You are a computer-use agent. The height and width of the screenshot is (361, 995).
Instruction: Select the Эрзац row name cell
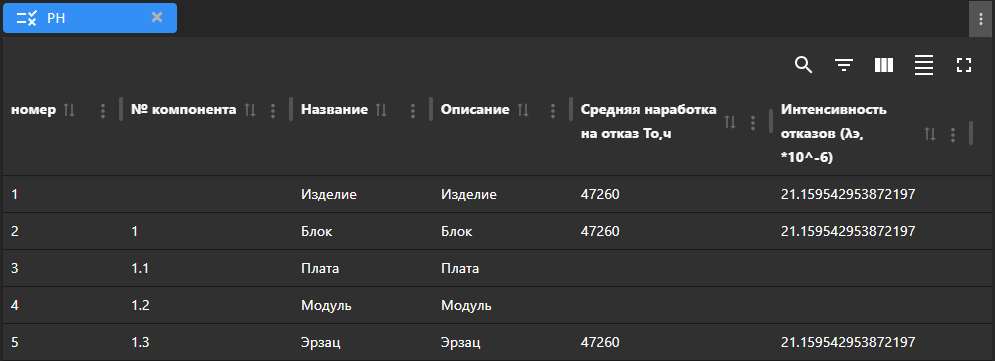(x=321, y=343)
